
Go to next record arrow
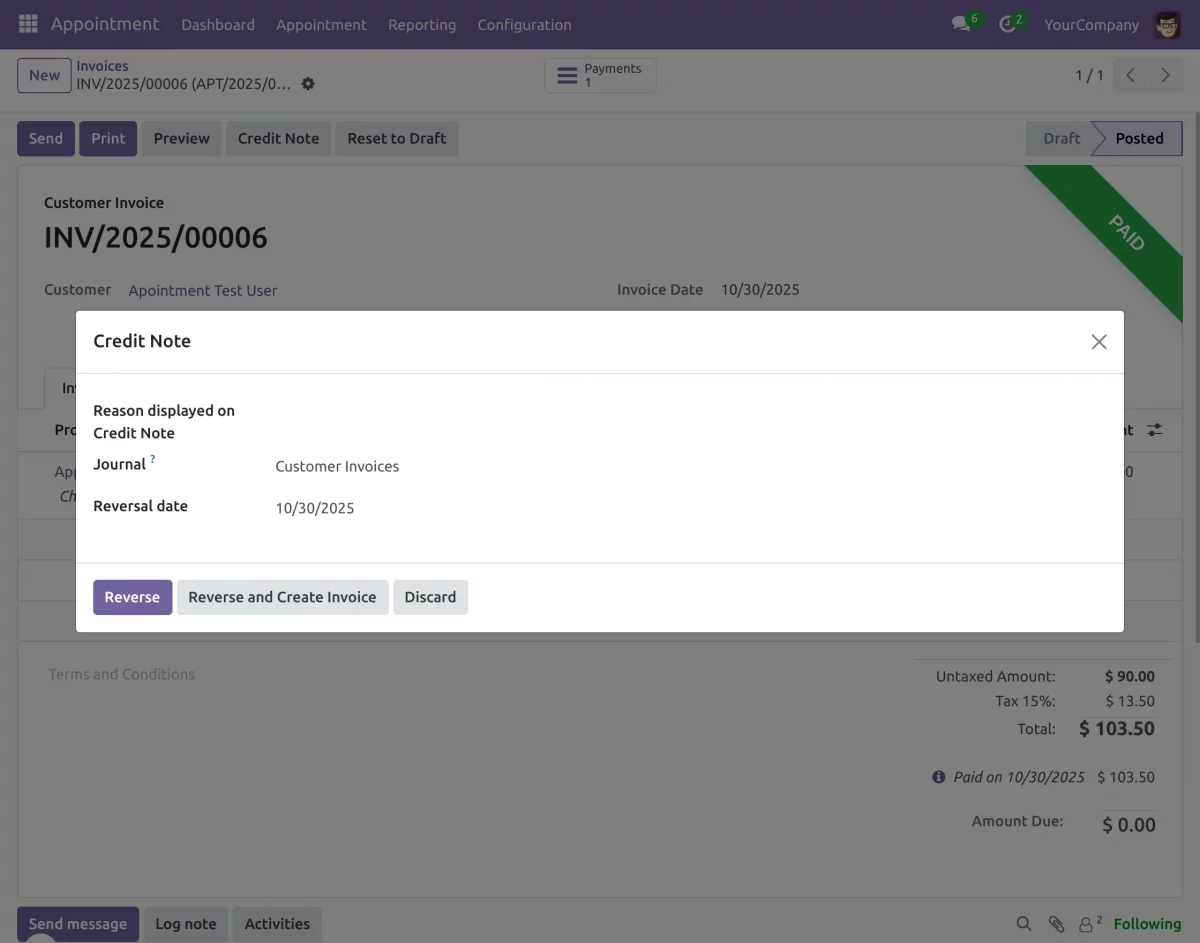tap(1165, 75)
